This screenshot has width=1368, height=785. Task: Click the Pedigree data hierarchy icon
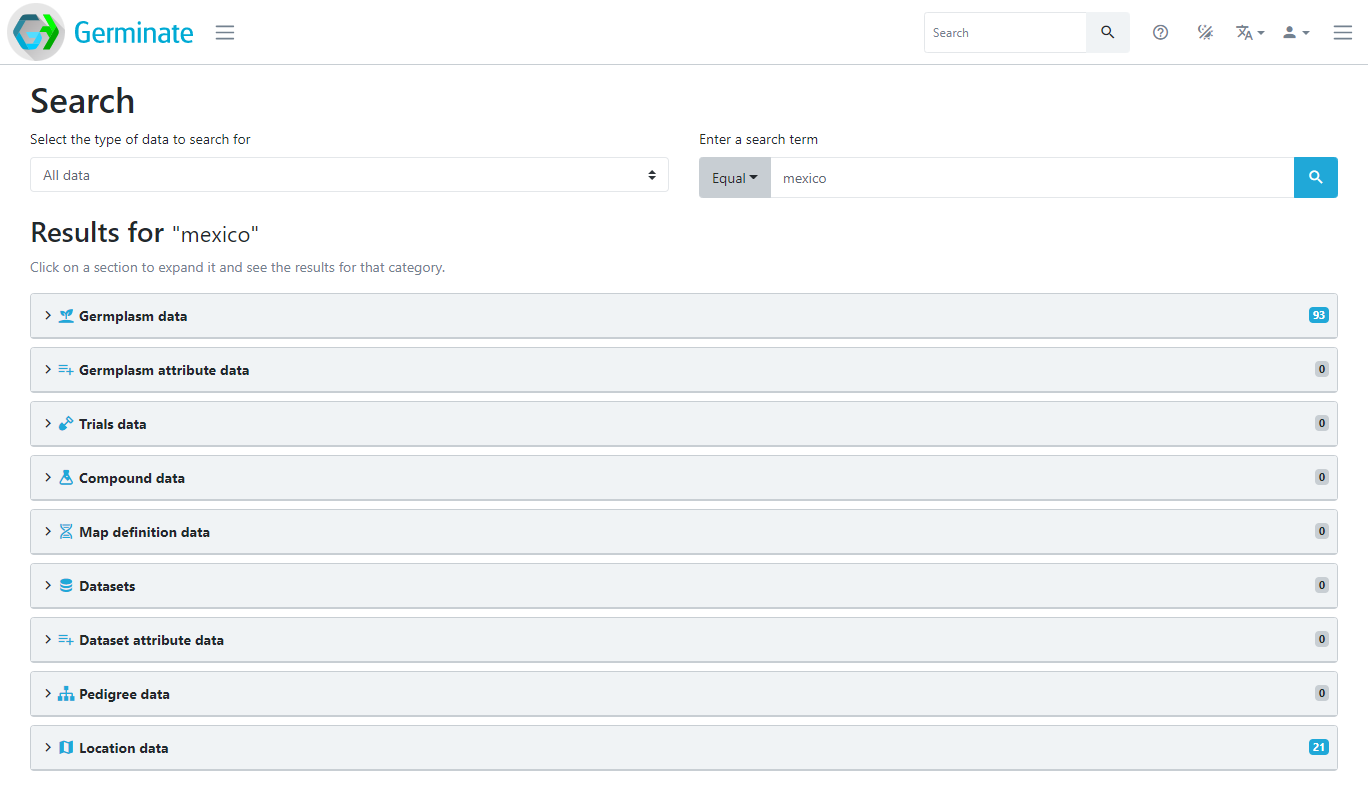[65, 693]
